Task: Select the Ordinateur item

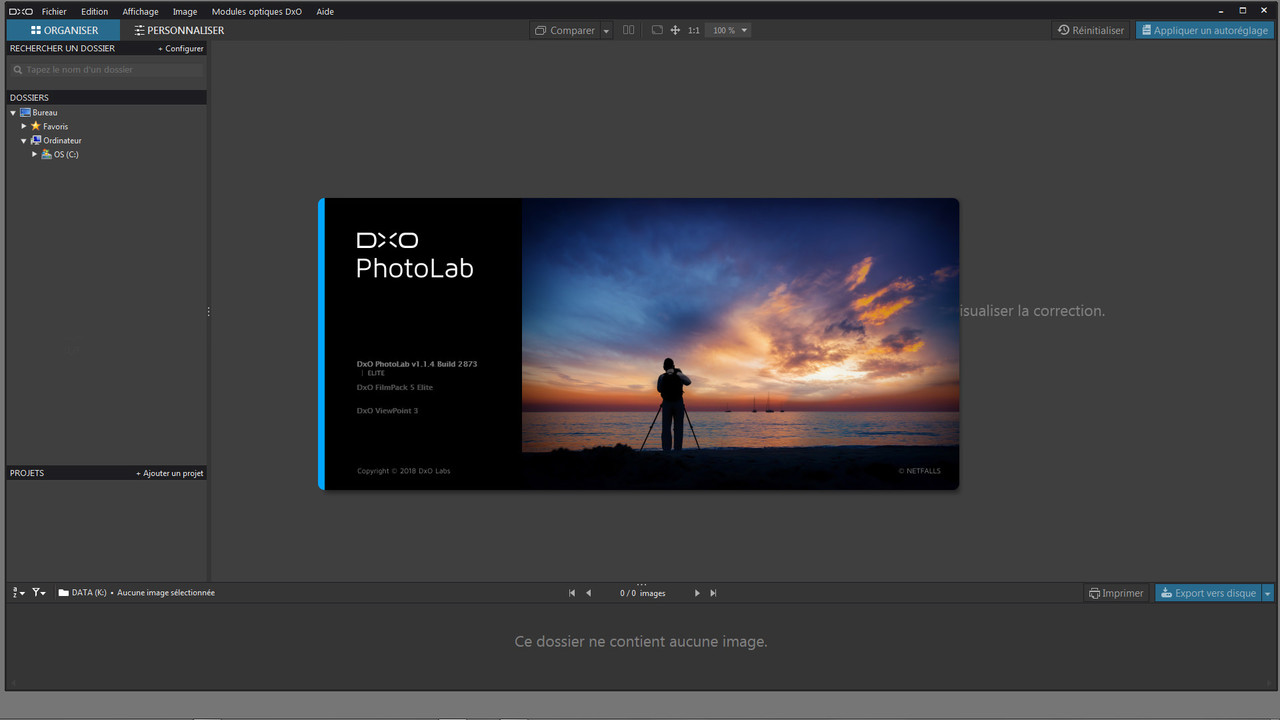Action: [x=62, y=141]
